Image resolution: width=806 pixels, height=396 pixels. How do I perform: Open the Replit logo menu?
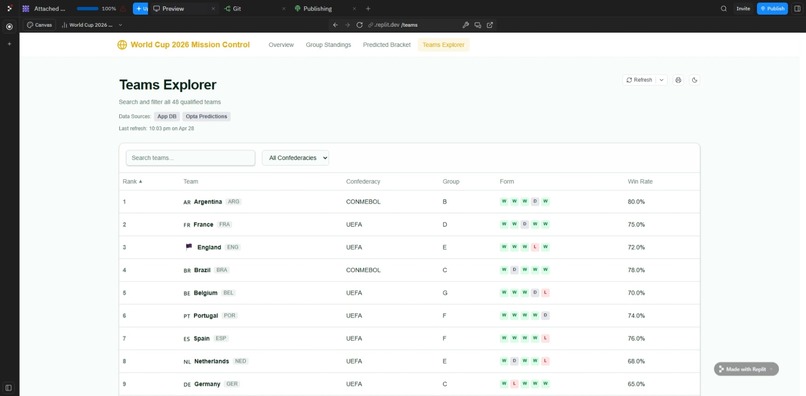pos(9,8)
